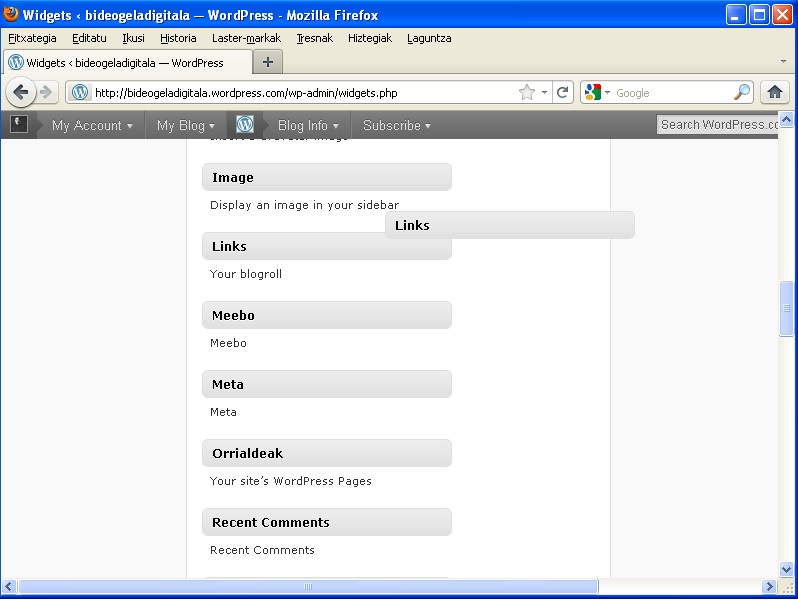Click the WordPress site icon in the address bar
Image resolution: width=798 pixels, height=600 pixels.
(x=80, y=92)
